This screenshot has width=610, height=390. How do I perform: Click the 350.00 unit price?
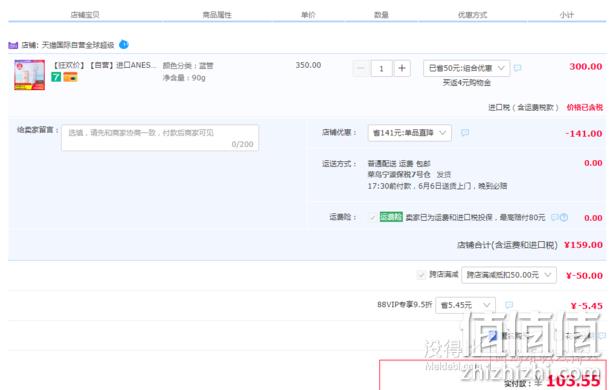click(x=309, y=65)
